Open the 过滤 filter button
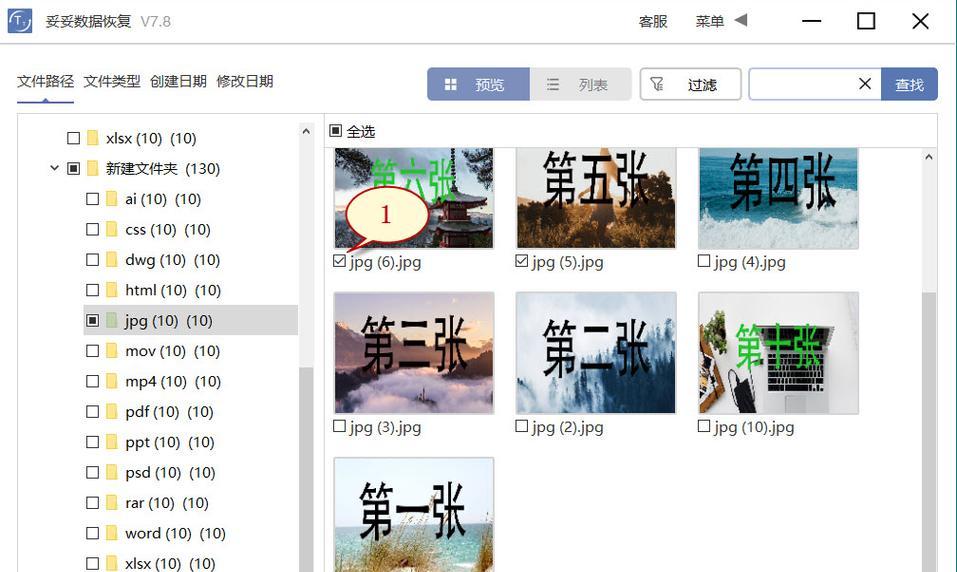Image resolution: width=957 pixels, height=572 pixels. [x=690, y=84]
